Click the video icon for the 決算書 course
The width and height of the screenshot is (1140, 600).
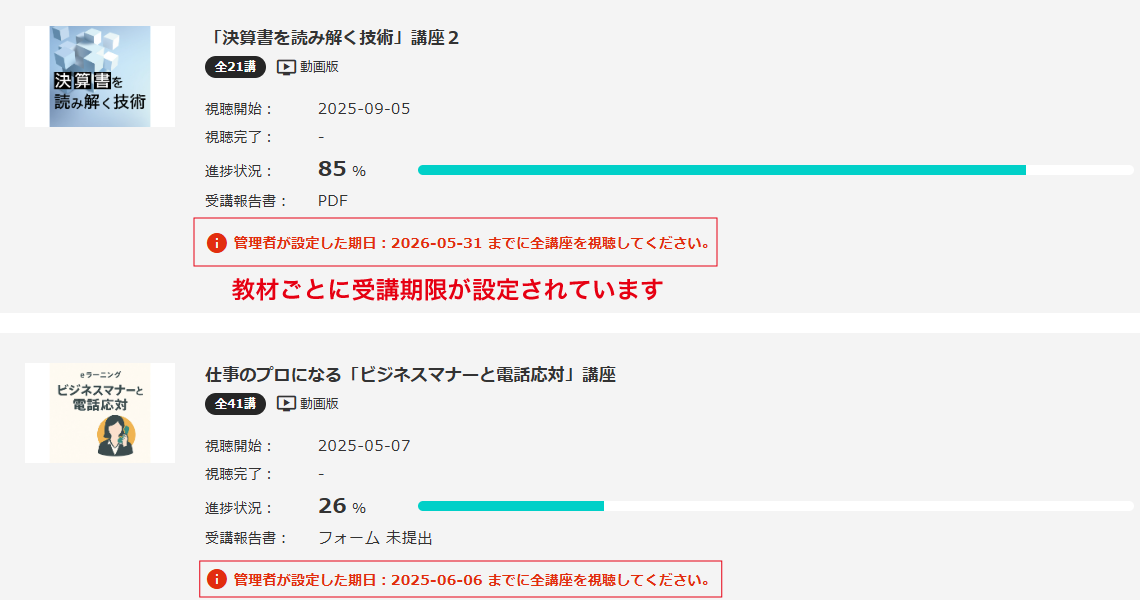pyautogui.click(x=287, y=67)
